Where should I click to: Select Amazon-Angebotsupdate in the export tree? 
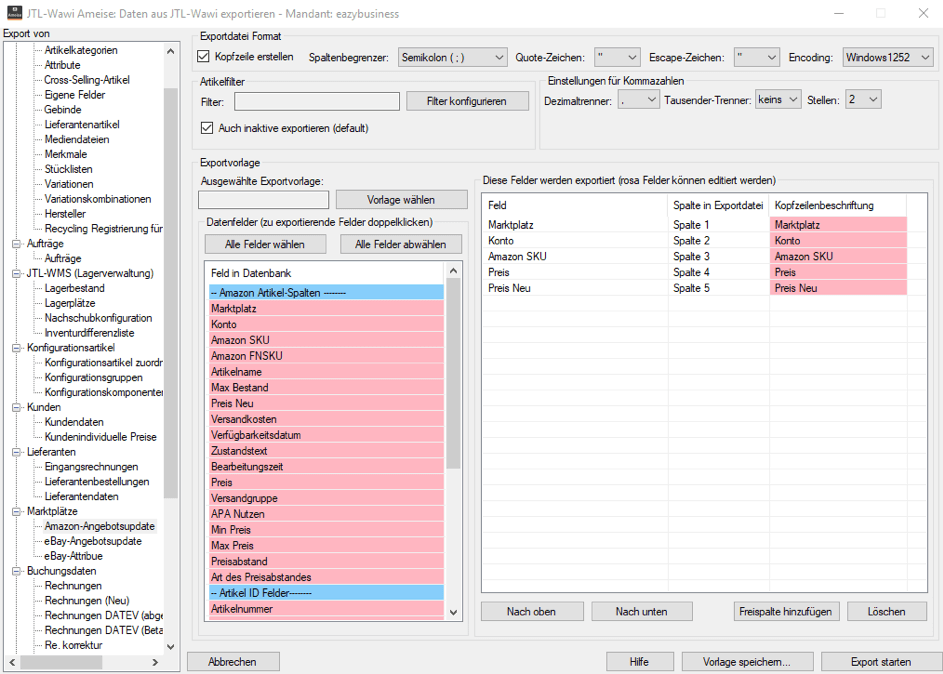(x=99, y=526)
